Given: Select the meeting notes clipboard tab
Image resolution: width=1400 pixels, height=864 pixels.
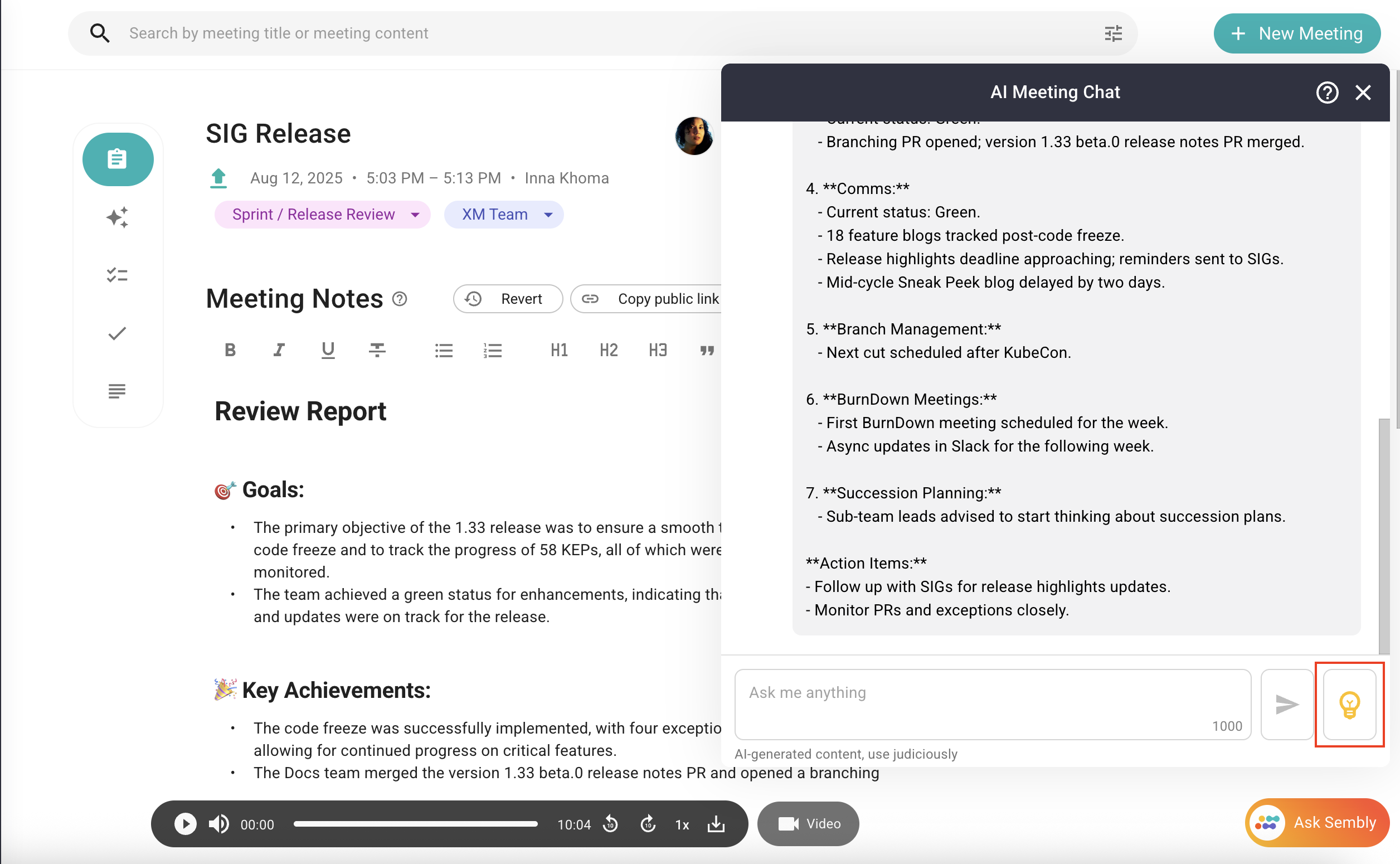Looking at the screenshot, I should (118, 159).
